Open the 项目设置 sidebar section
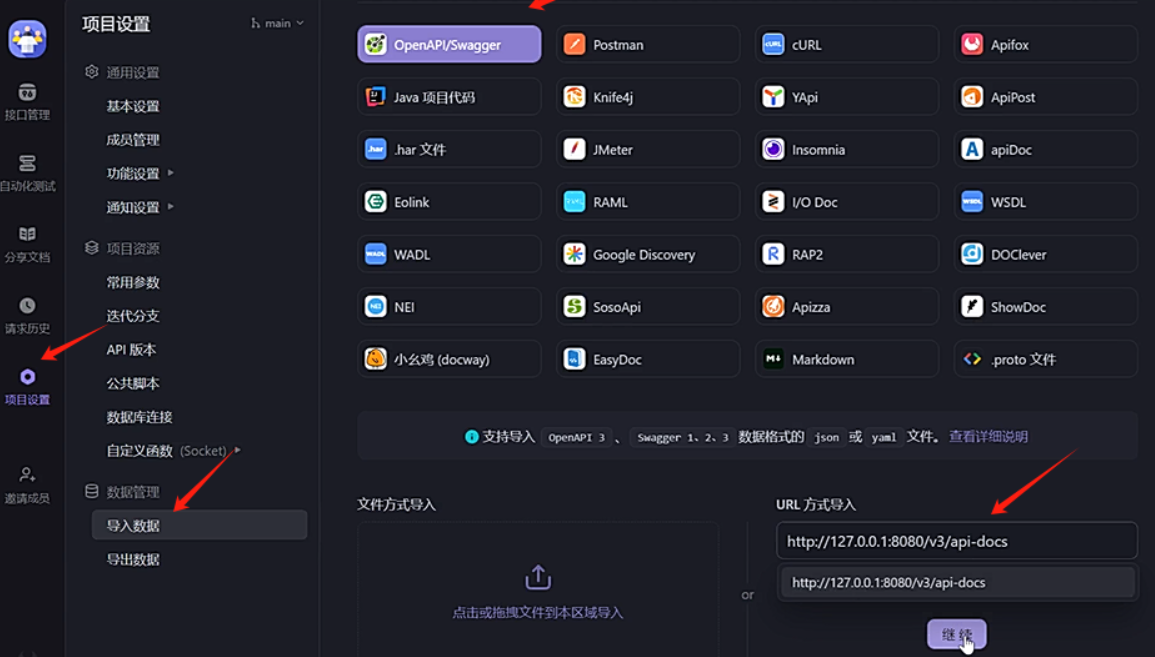 [27, 387]
